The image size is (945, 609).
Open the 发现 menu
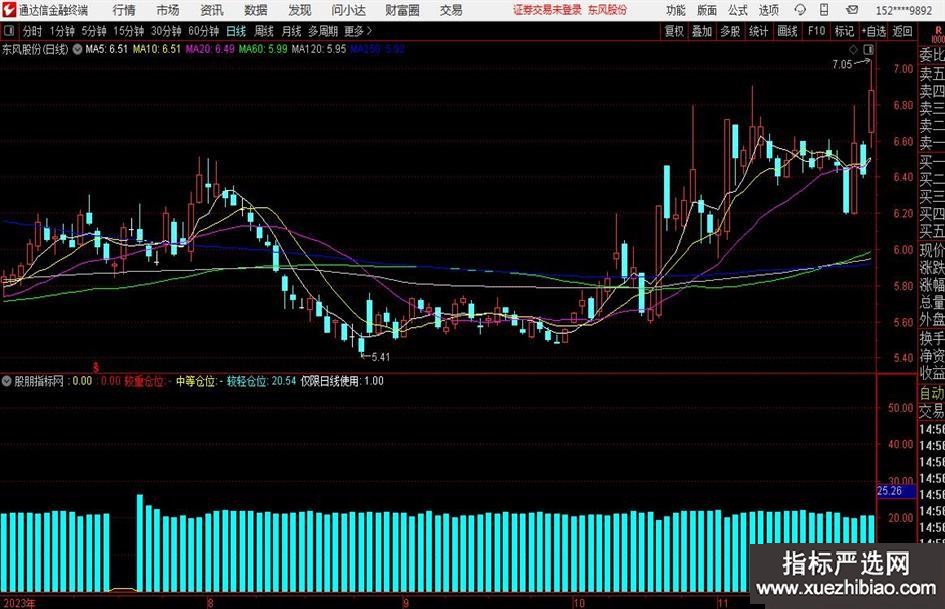coord(300,10)
